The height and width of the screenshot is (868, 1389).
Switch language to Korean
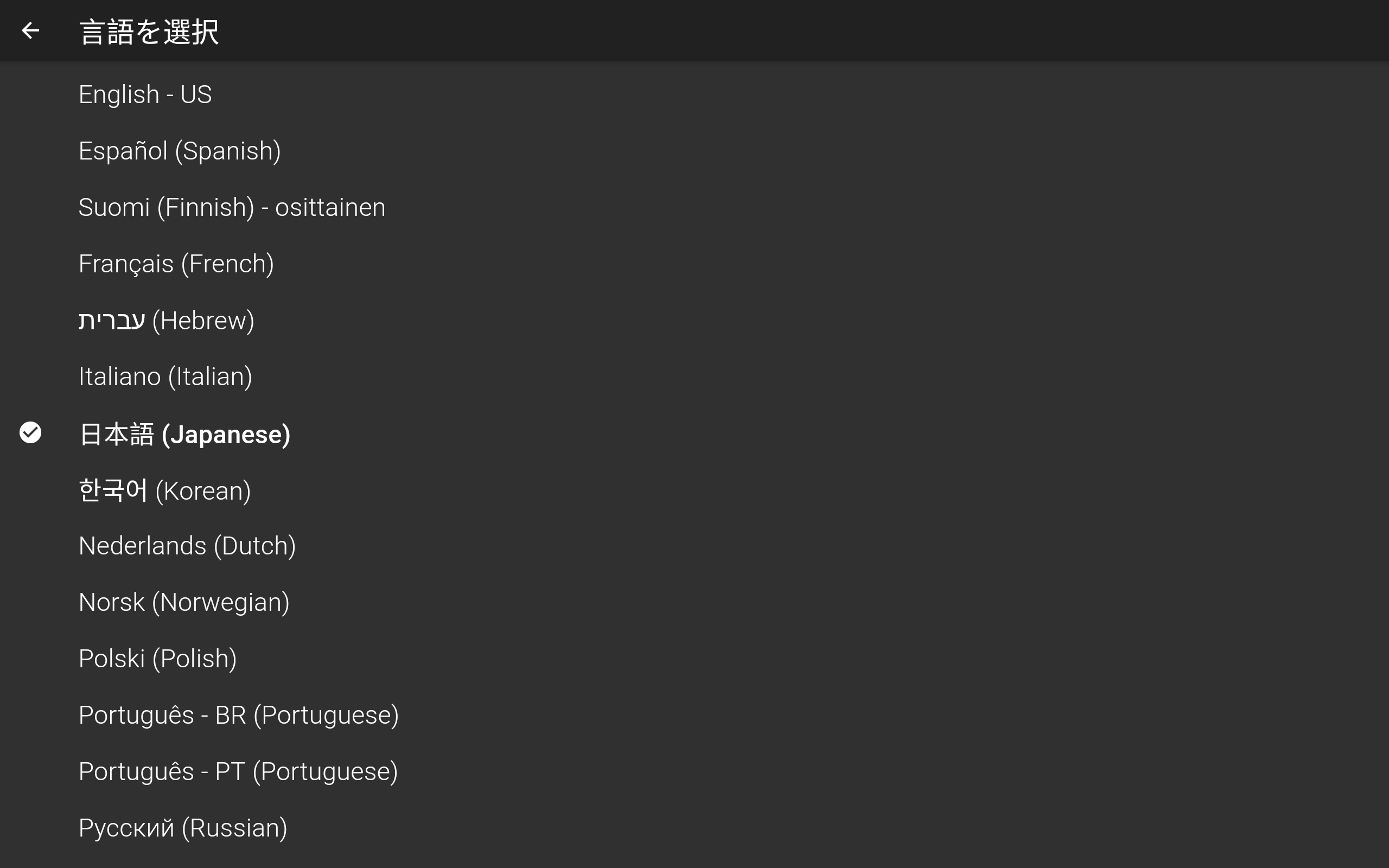694,490
